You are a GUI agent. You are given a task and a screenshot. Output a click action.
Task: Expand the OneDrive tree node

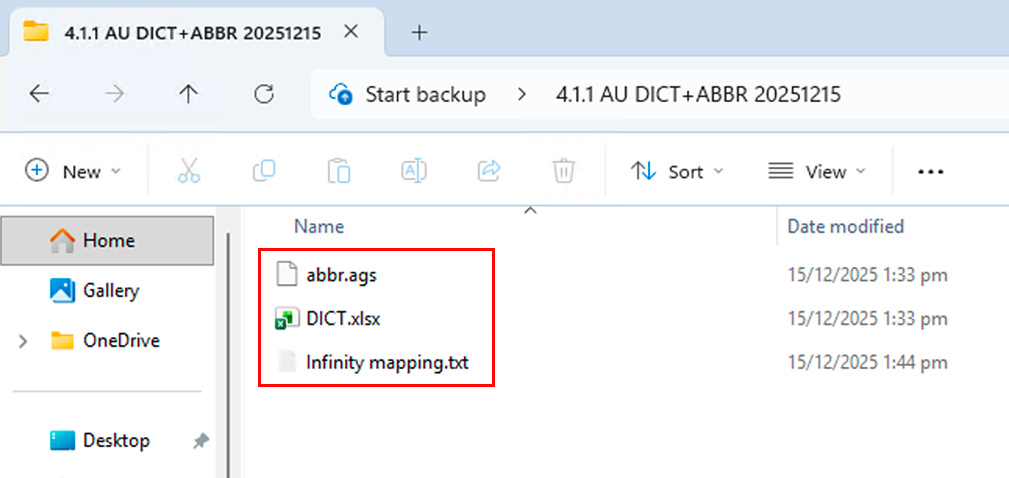click(x=23, y=341)
